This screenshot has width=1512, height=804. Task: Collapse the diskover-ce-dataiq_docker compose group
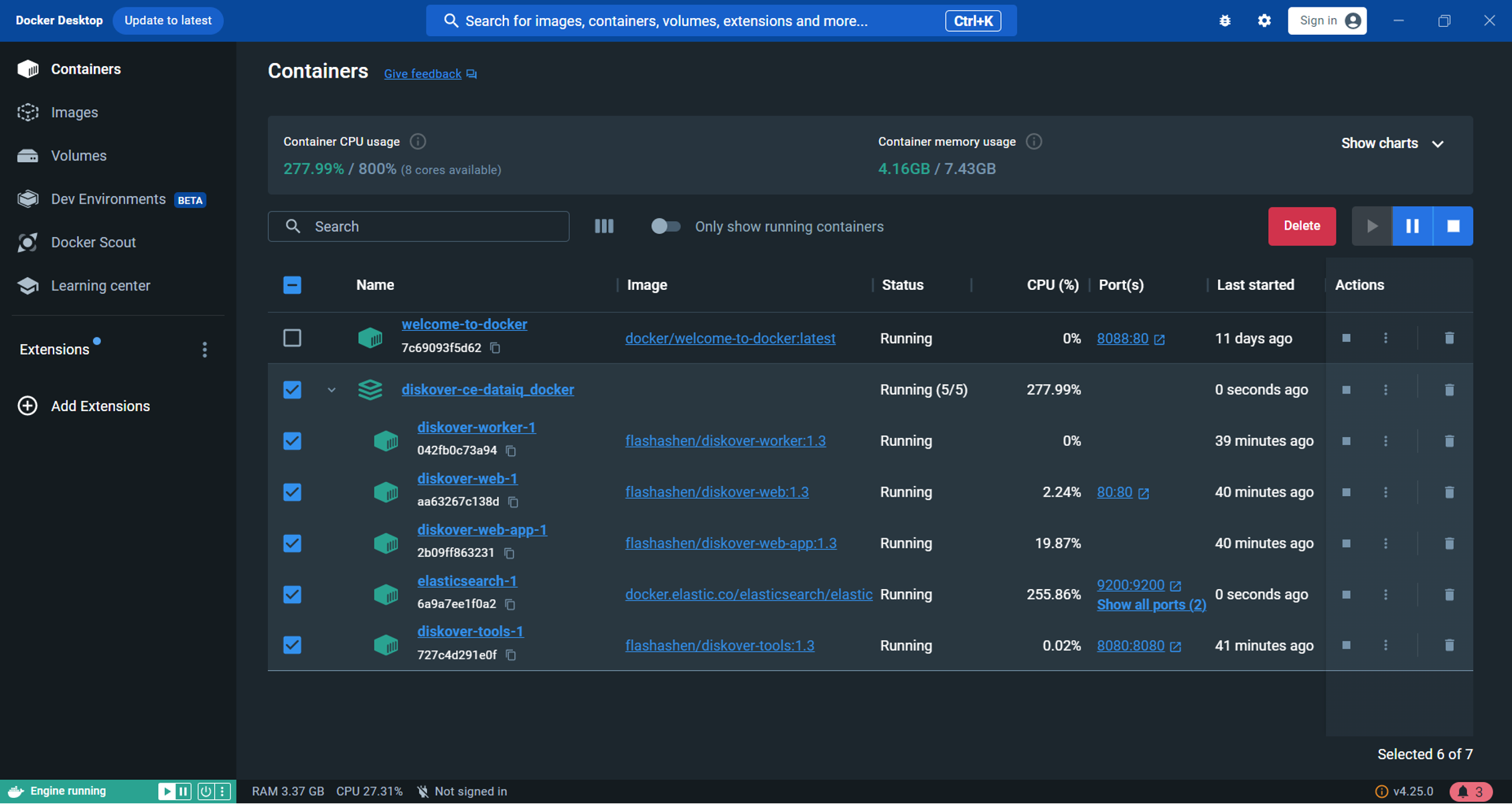click(x=331, y=389)
